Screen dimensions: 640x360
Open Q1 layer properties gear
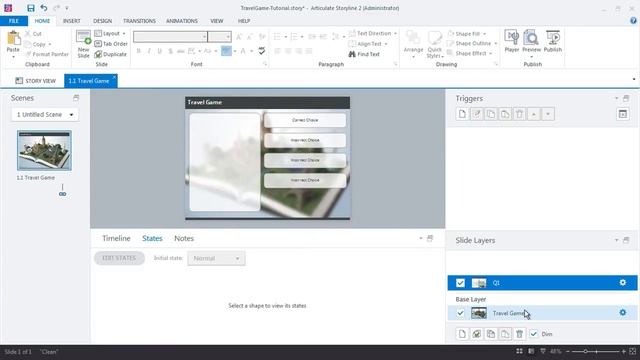pyautogui.click(x=622, y=282)
